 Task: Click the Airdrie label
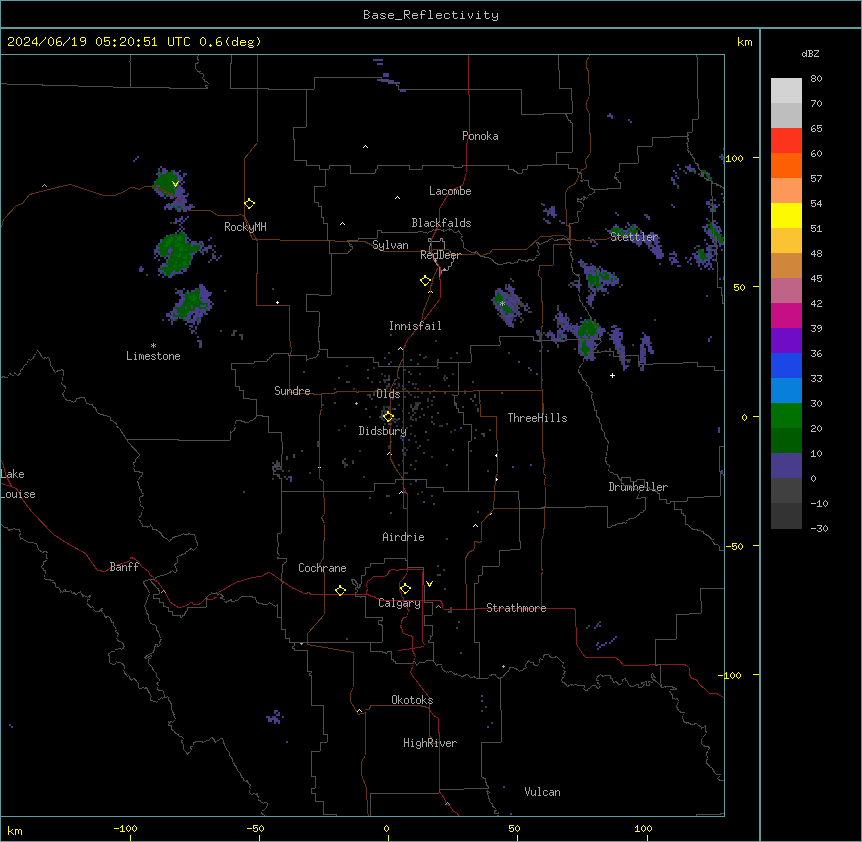404,537
